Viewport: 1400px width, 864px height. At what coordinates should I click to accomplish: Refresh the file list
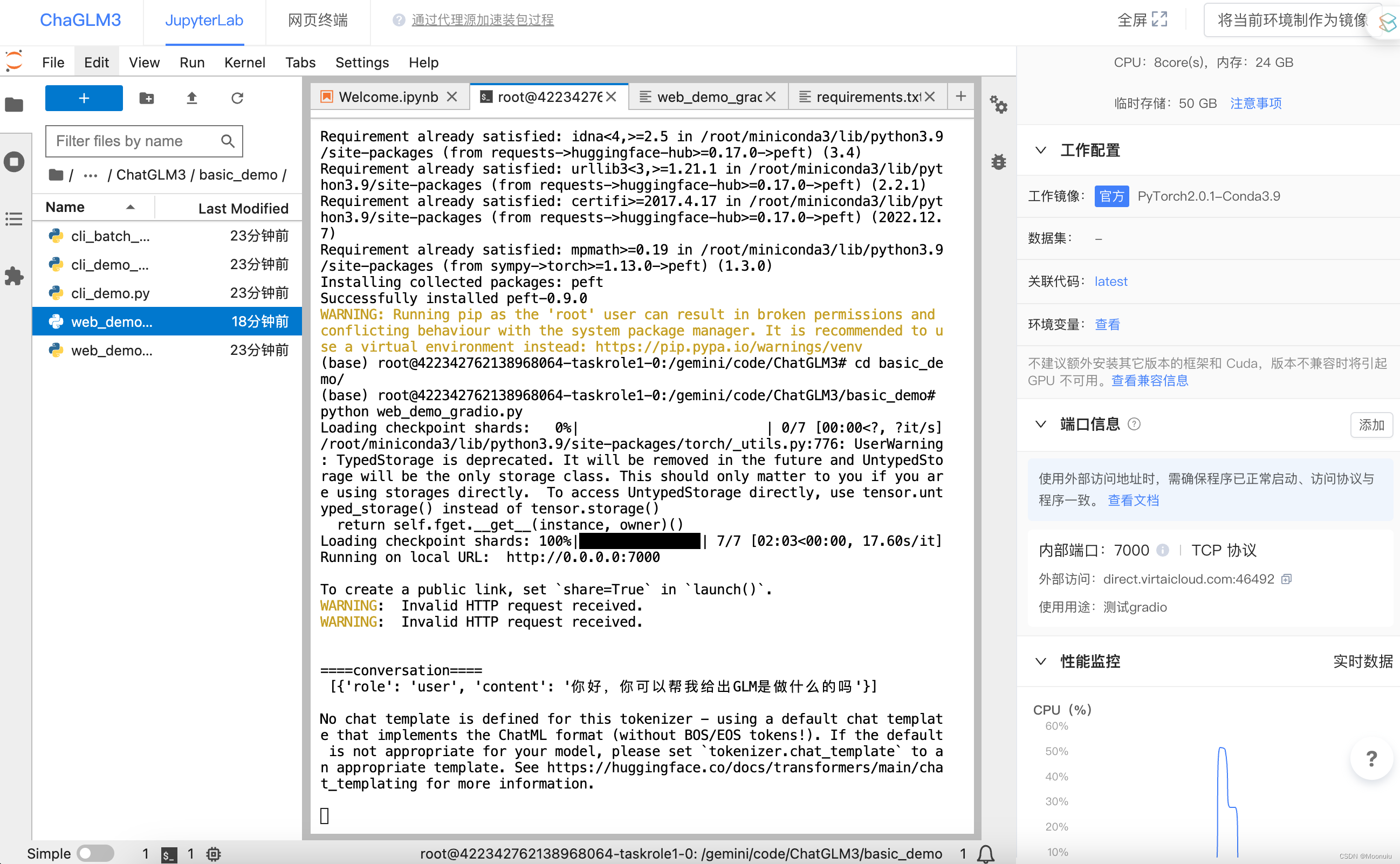click(237, 98)
